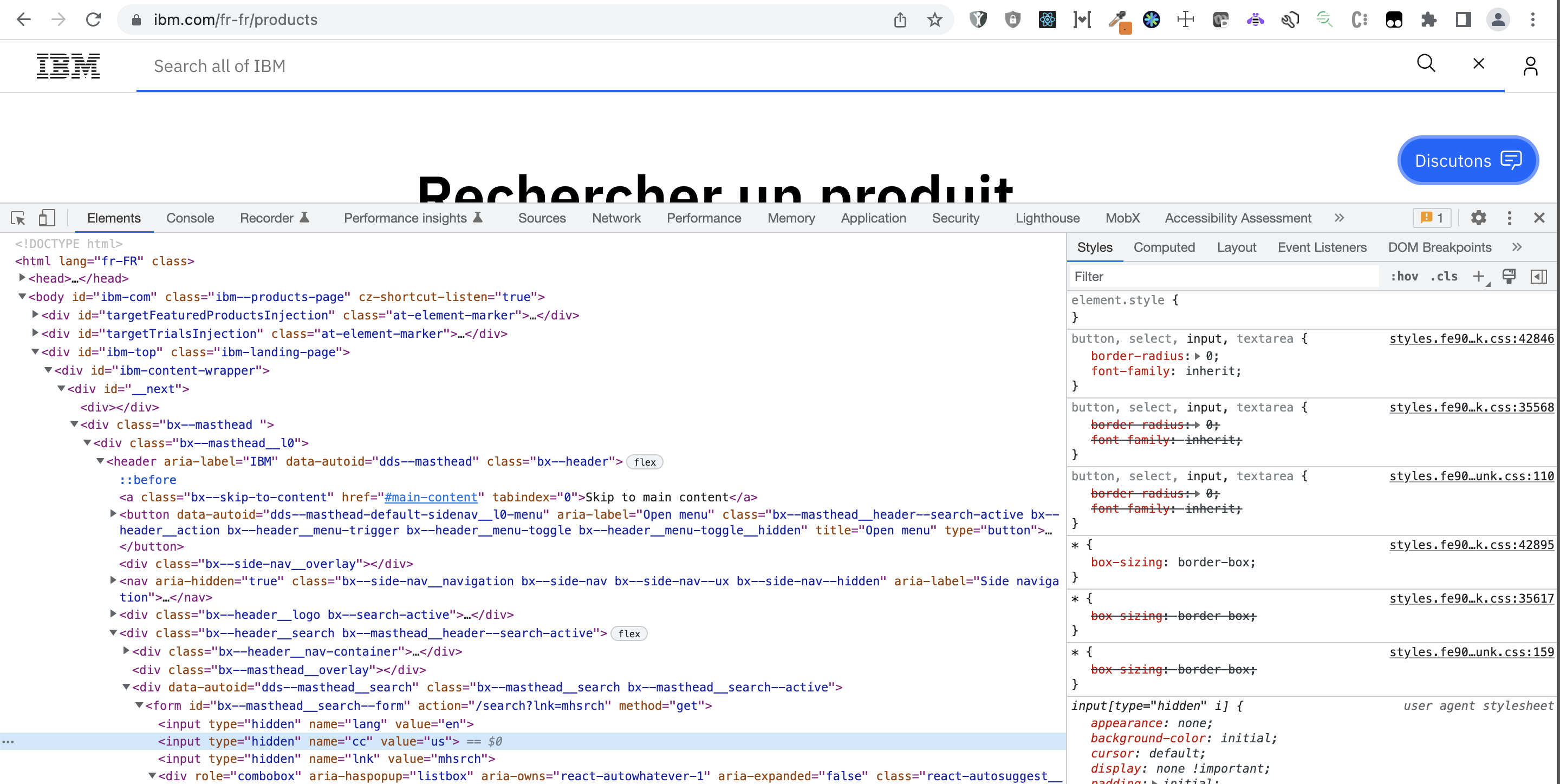Show more DevTools tabs chevron
Screen dimensions: 1560x784
coord(1339,218)
